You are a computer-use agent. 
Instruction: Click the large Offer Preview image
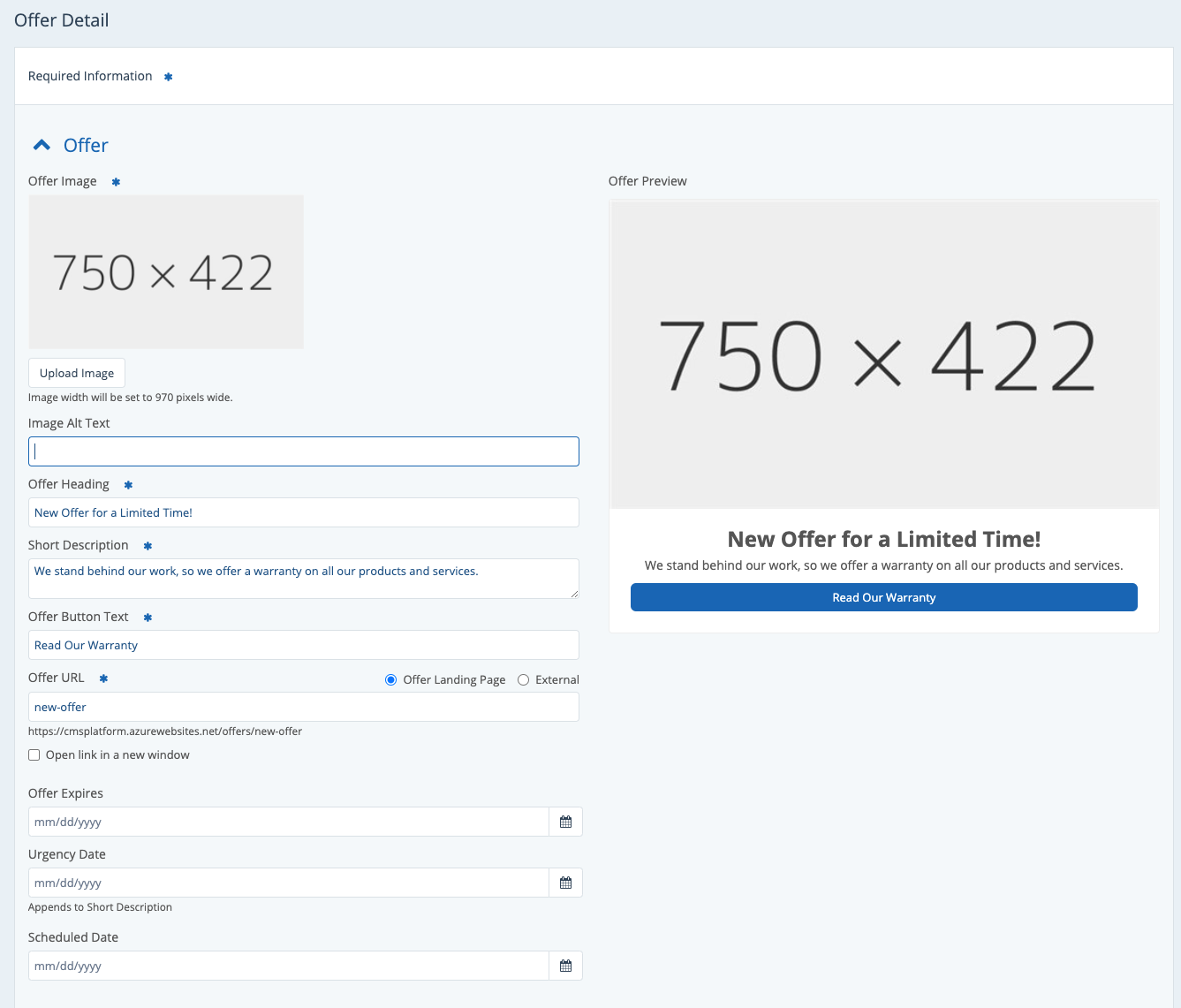click(x=883, y=354)
